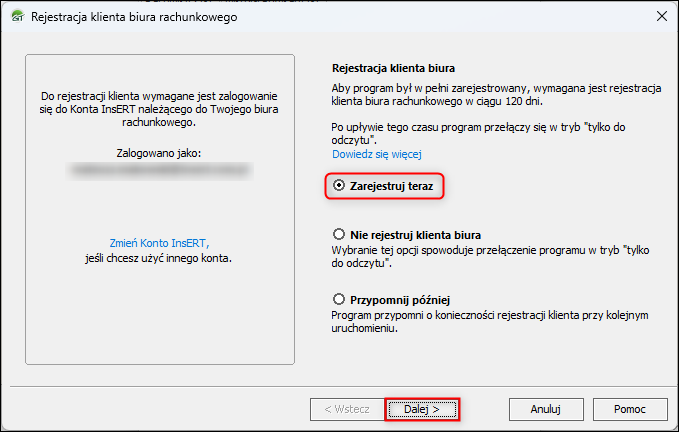The height and width of the screenshot is (432, 679).
Task: Click the reminder description under Przypomnij później
Action: click(x=490, y=322)
